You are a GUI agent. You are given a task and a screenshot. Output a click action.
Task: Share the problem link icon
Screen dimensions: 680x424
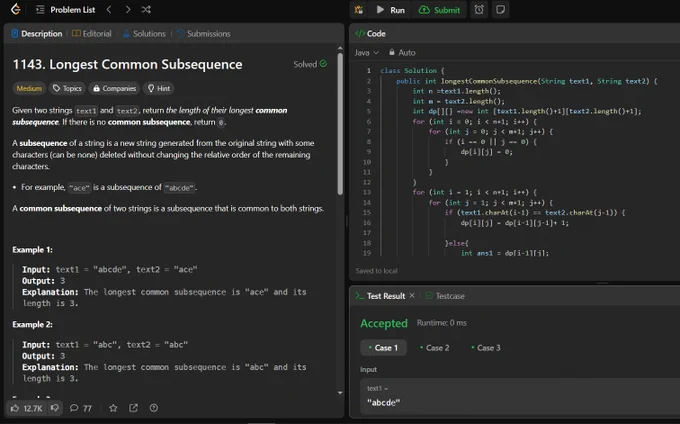coord(134,408)
